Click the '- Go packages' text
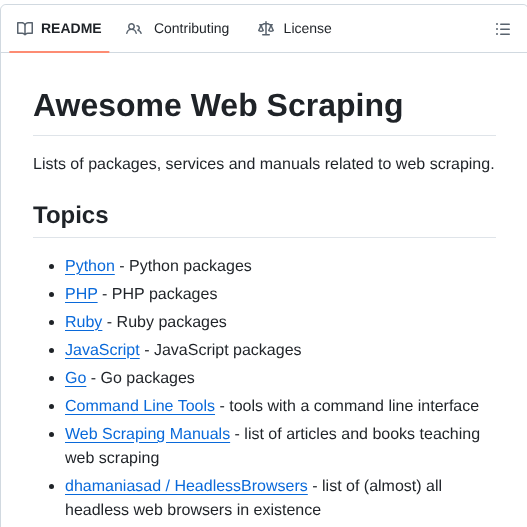This screenshot has width=527, height=527. 143,378
